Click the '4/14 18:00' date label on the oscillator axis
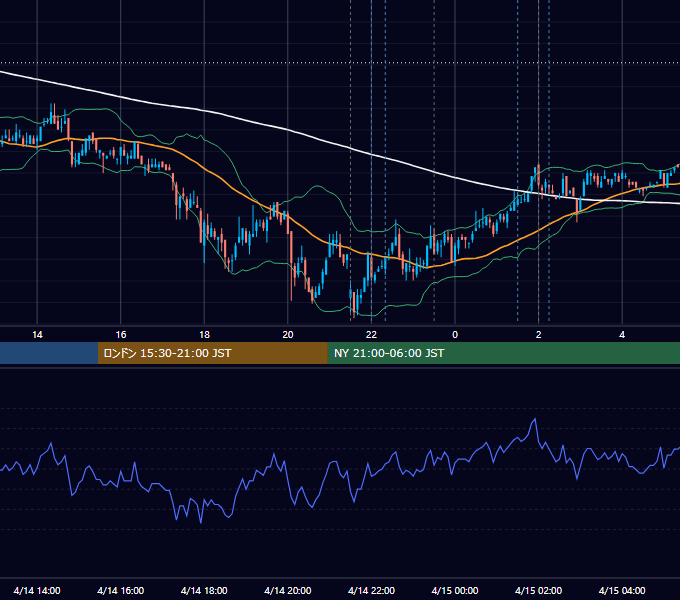Image resolution: width=680 pixels, height=600 pixels. click(x=204, y=590)
